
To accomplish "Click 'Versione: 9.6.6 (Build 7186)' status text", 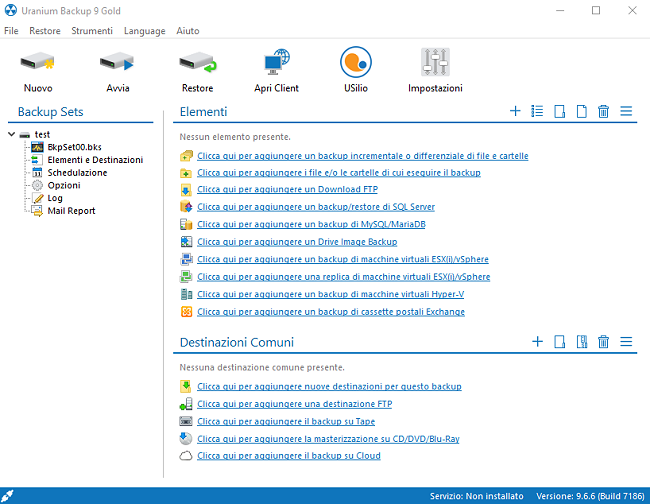I will [590, 496].
